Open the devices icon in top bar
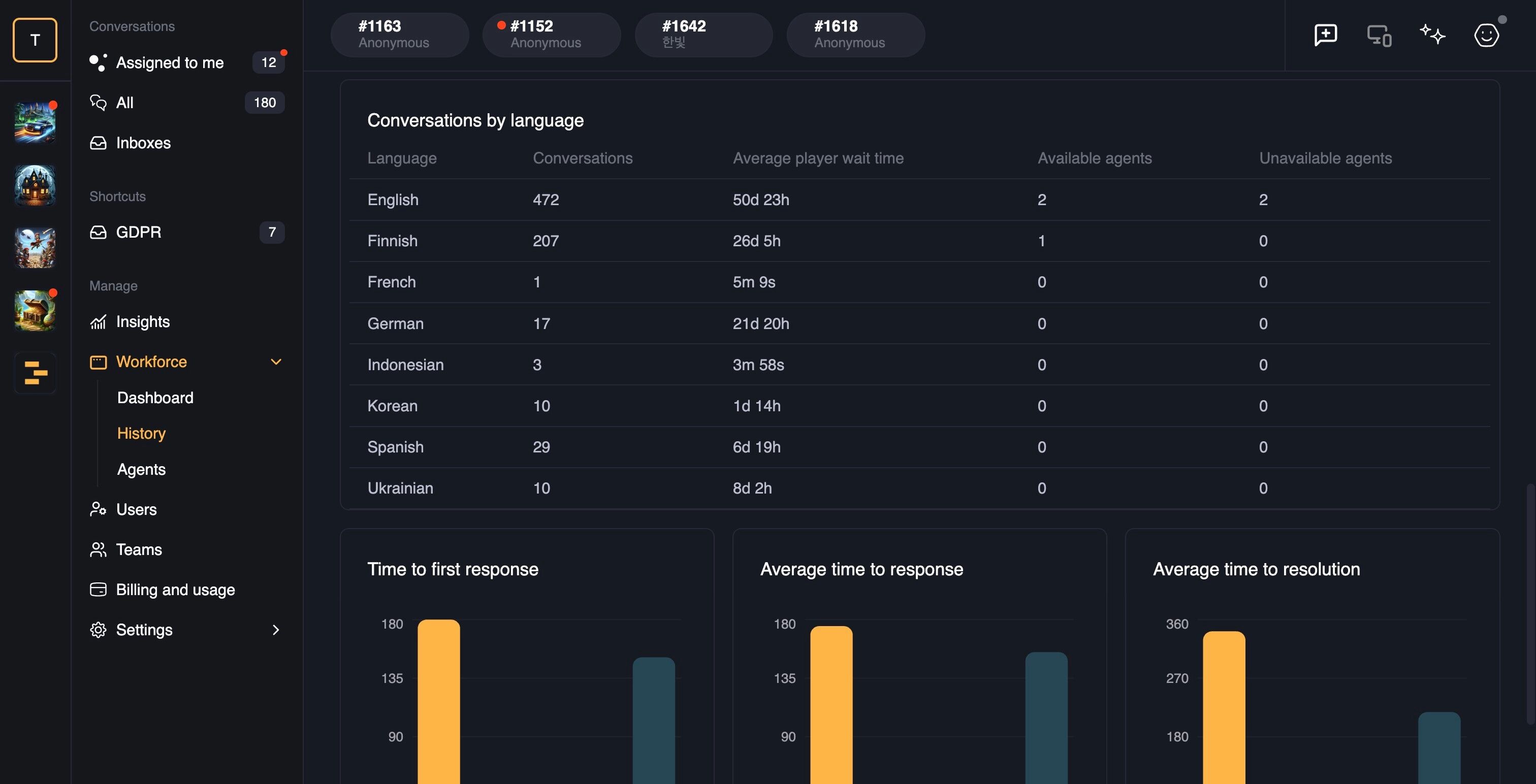Viewport: 1536px width, 784px height. (x=1379, y=35)
